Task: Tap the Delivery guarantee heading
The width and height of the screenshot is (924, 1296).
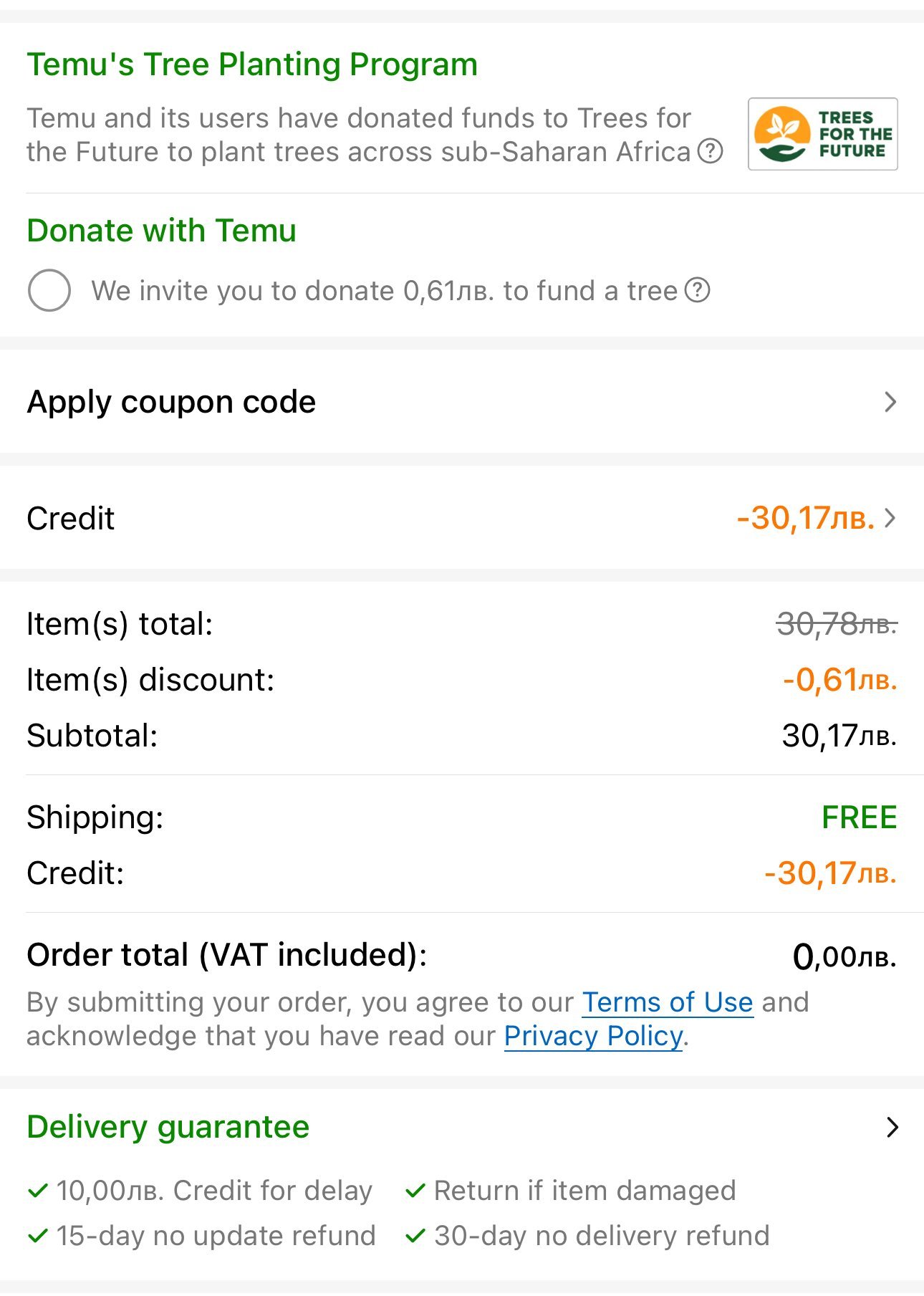Action: 168,1127
